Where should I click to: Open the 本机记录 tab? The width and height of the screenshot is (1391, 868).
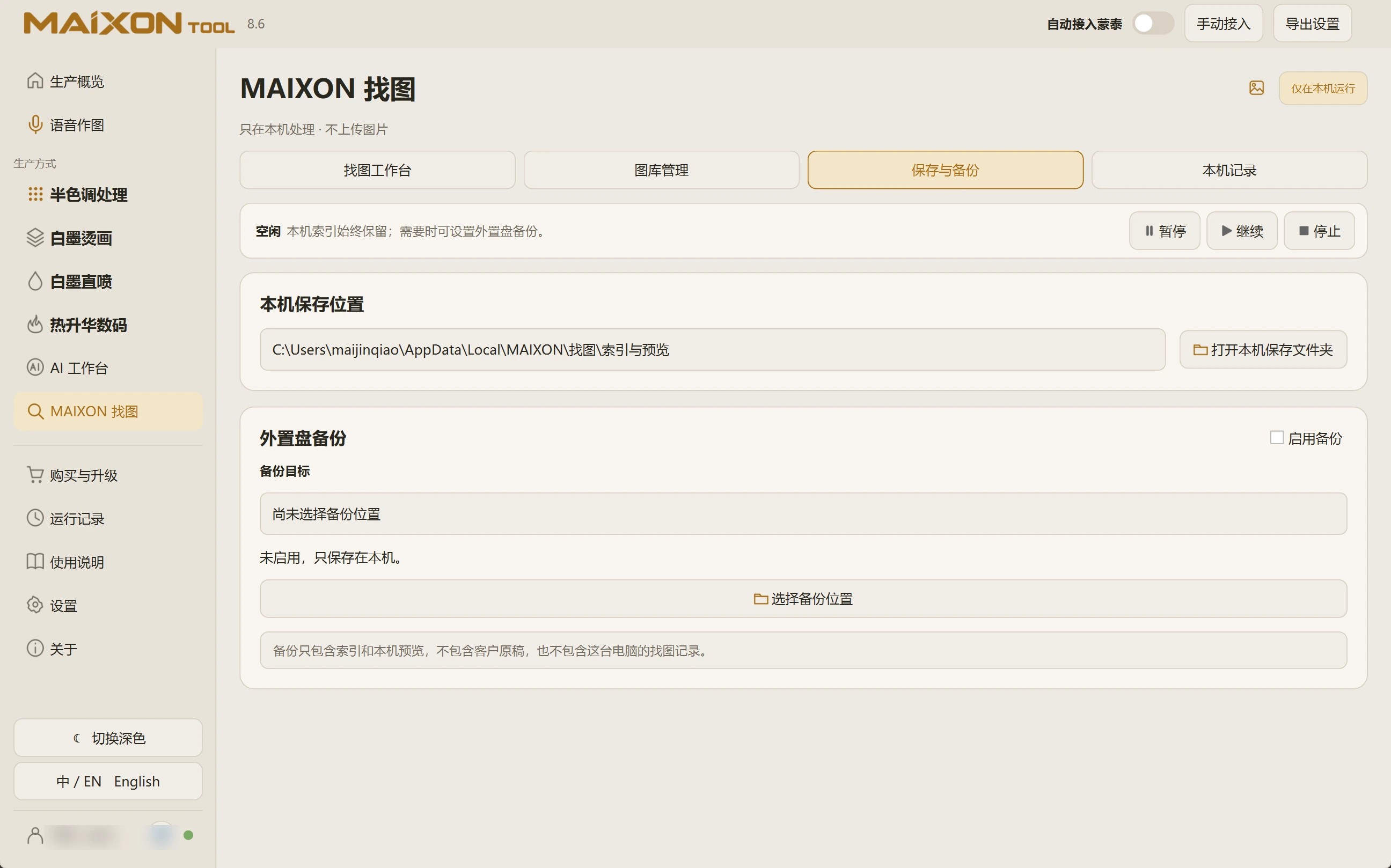(1229, 170)
